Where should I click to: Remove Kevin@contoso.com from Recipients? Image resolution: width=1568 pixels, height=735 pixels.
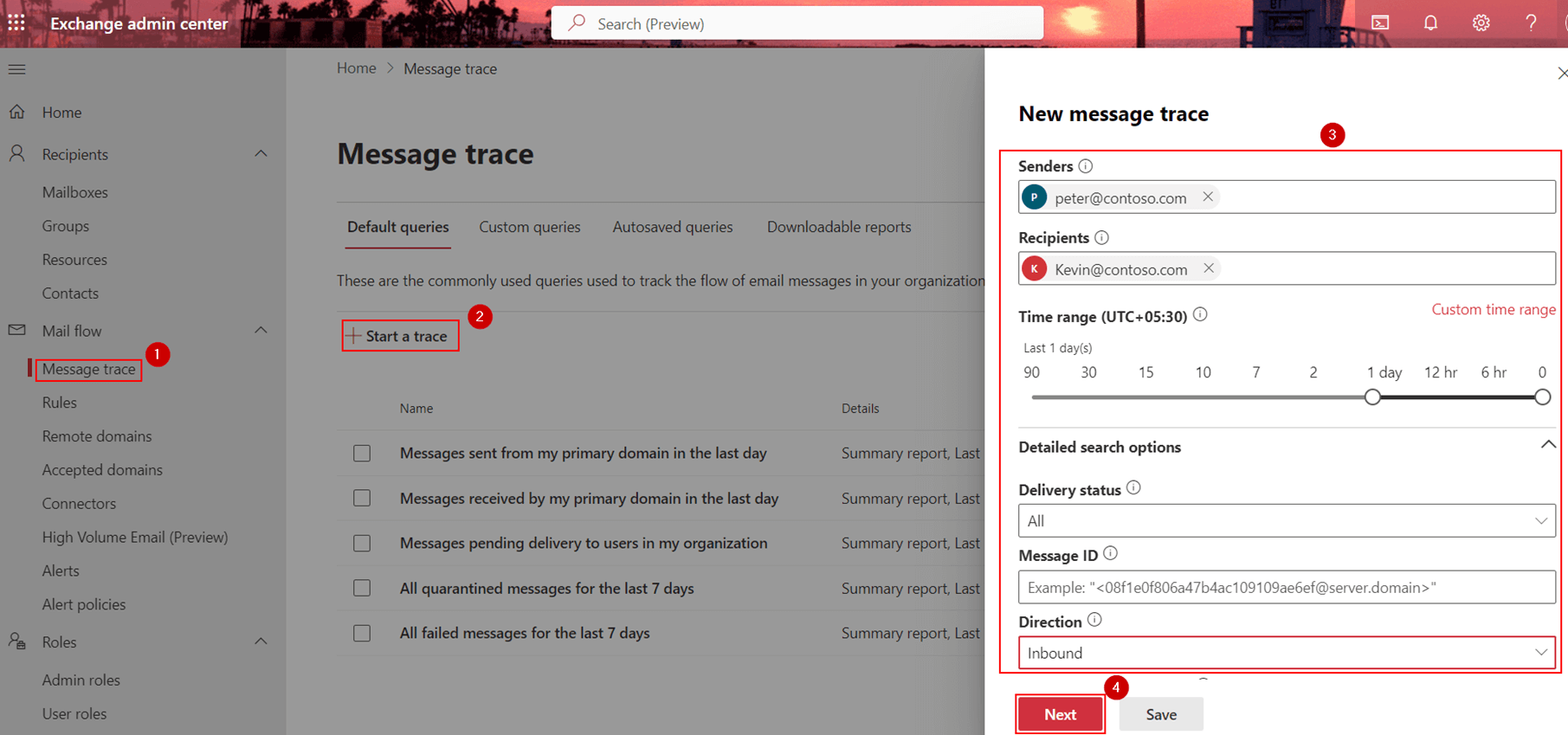(x=1209, y=268)
